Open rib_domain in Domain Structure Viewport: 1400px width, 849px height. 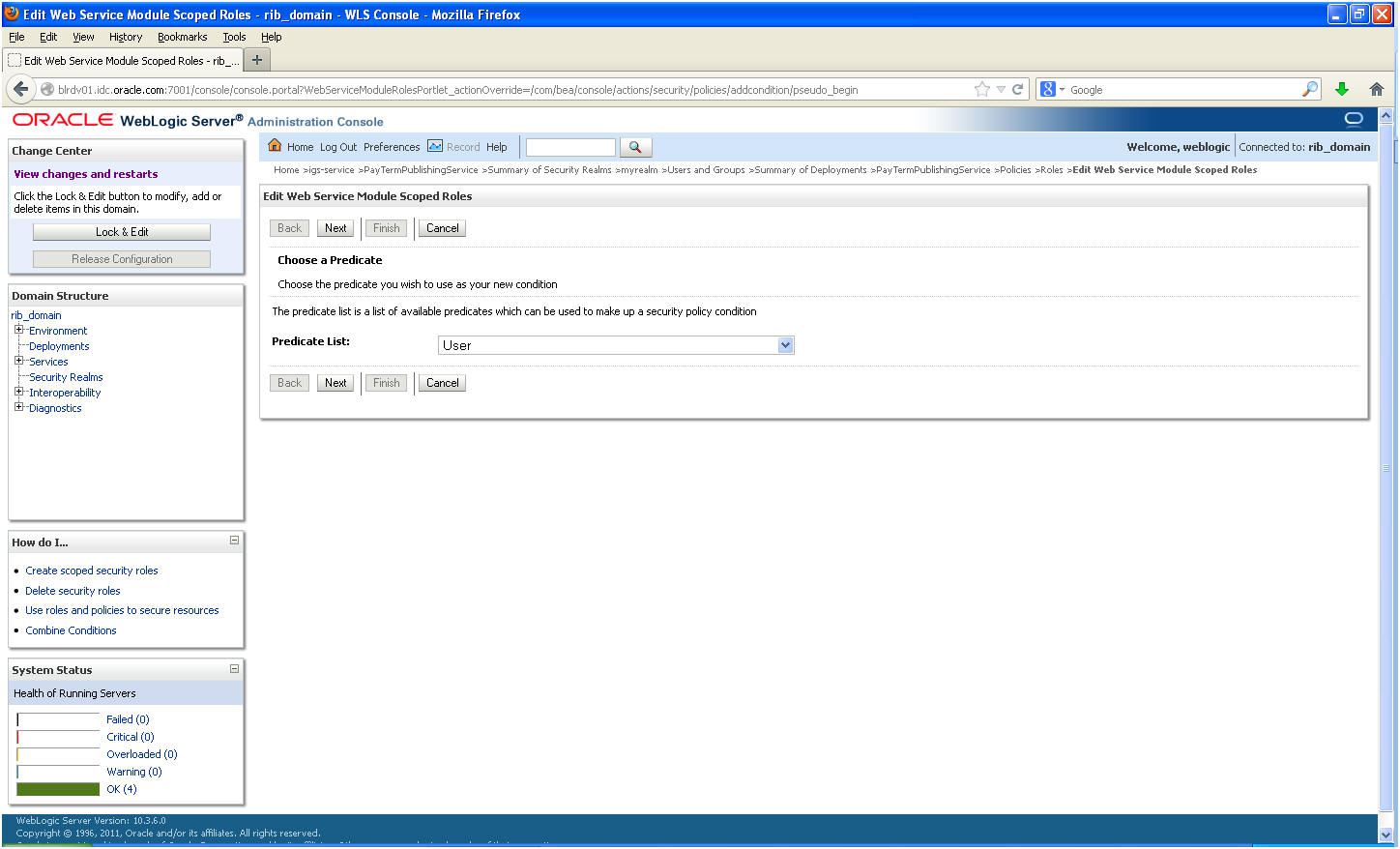click(x=36, y=315)
